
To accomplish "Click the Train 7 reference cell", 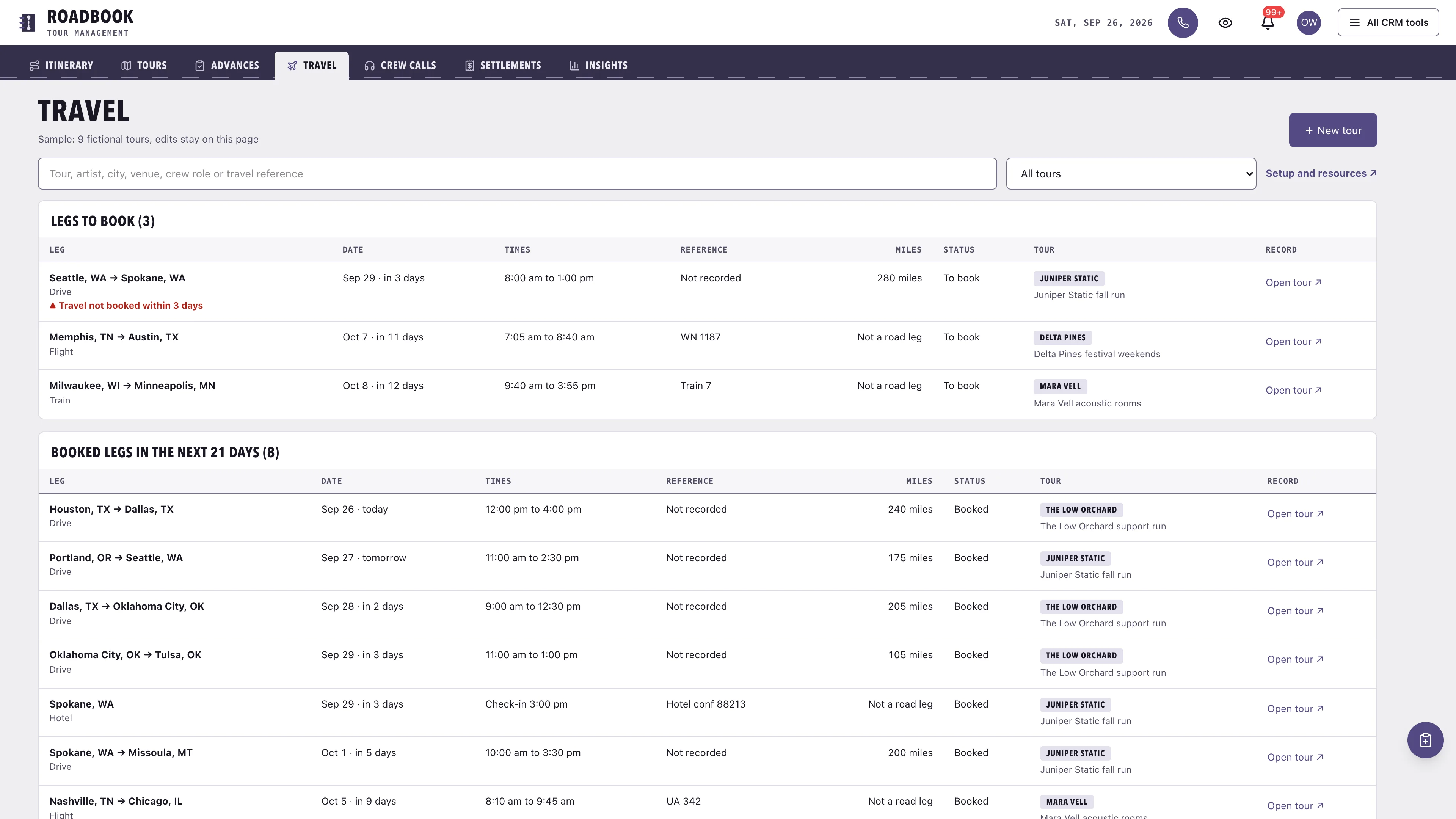I will click(x=695, y=386).
